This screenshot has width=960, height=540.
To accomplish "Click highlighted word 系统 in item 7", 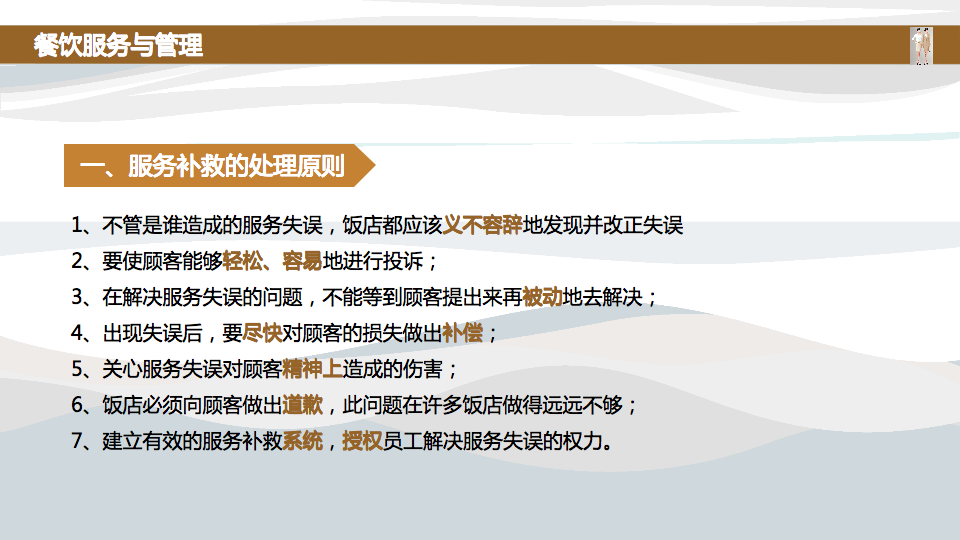I will click(x=302, y=441).
